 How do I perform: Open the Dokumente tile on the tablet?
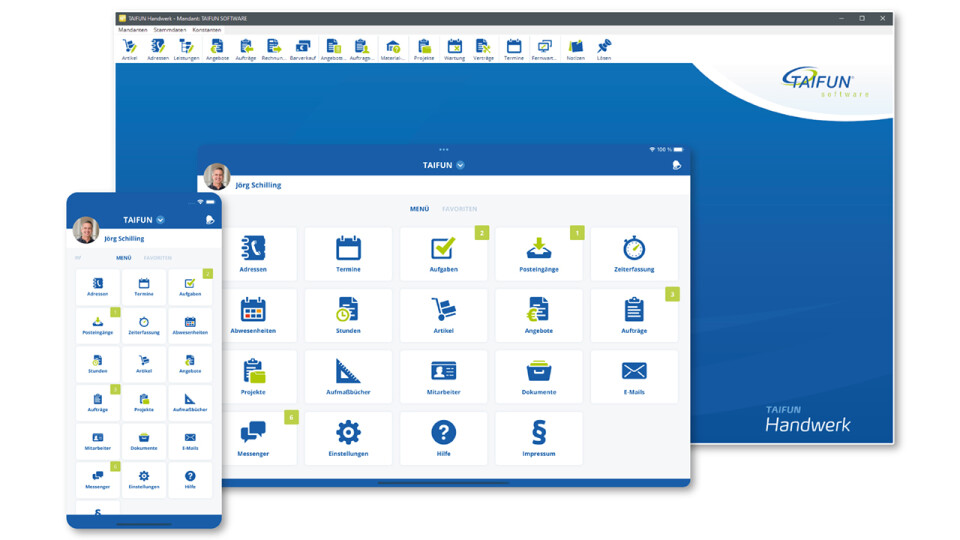539,377
